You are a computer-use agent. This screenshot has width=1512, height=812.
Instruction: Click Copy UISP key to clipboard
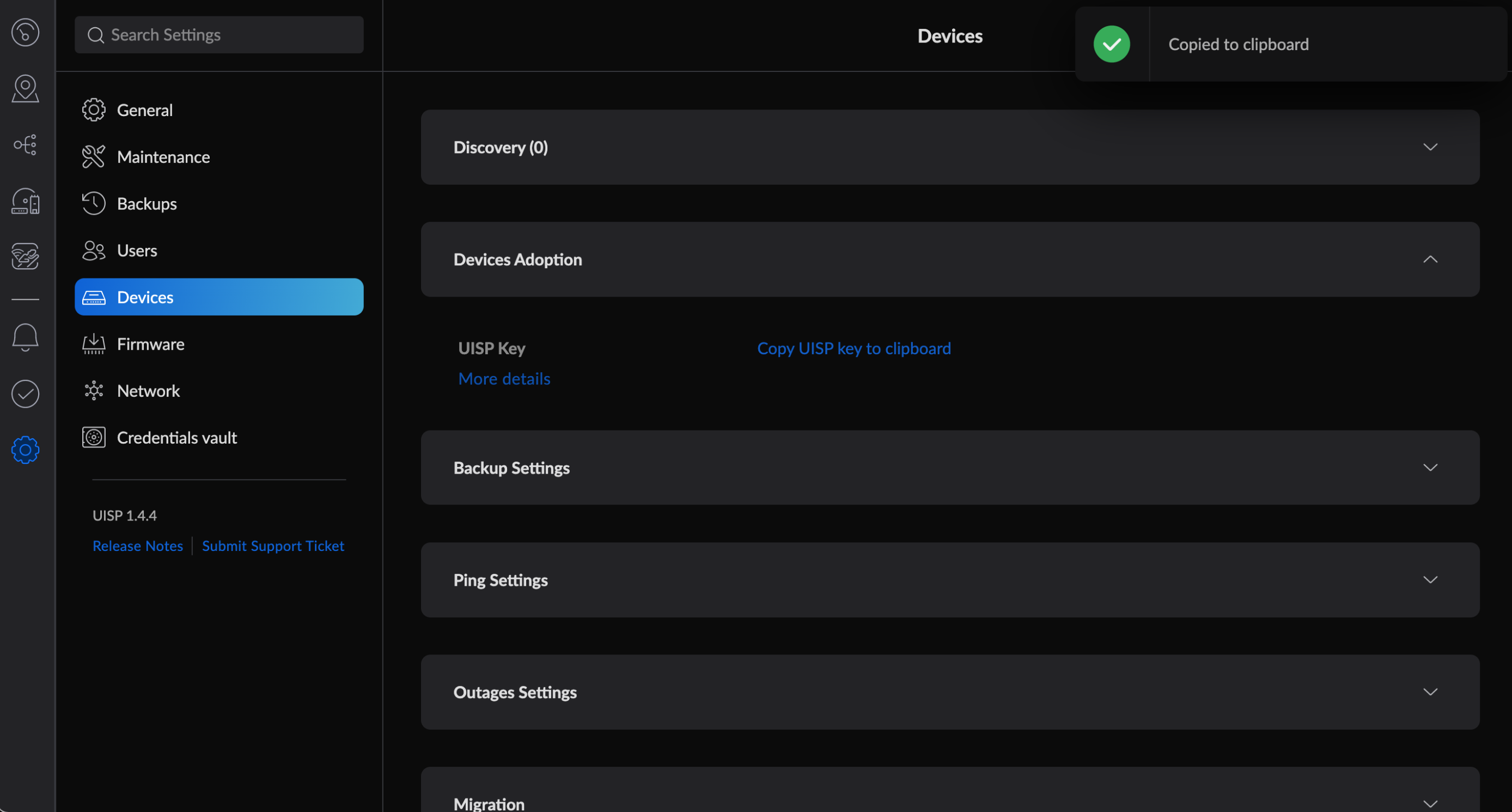coord(853,348)
